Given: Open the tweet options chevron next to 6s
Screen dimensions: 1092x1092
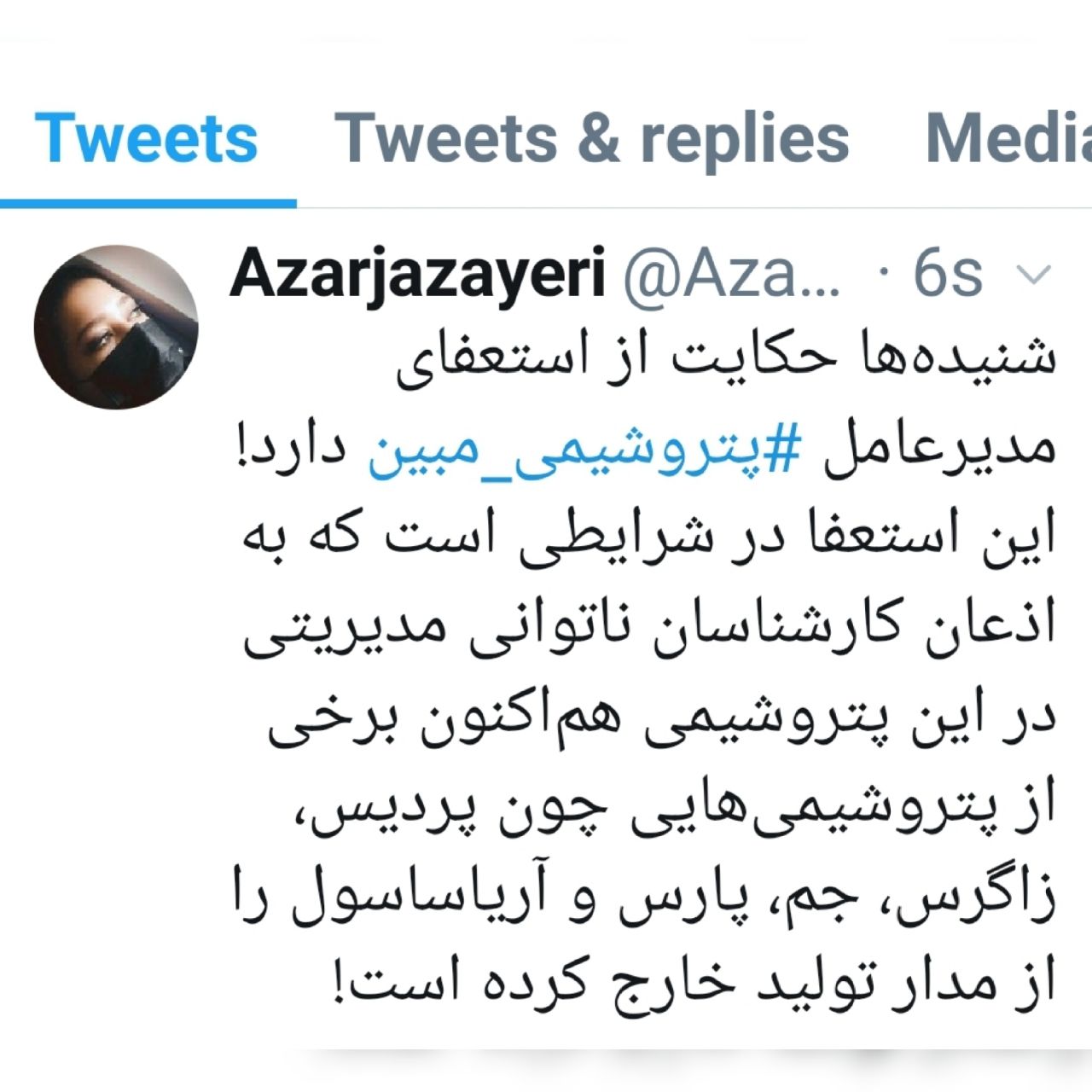Looking at the screenshot, I should click(x=1034, y=276).
